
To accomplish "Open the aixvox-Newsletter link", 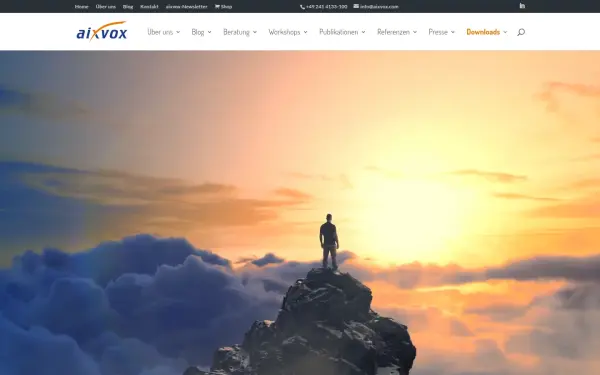I will (187, 7).
